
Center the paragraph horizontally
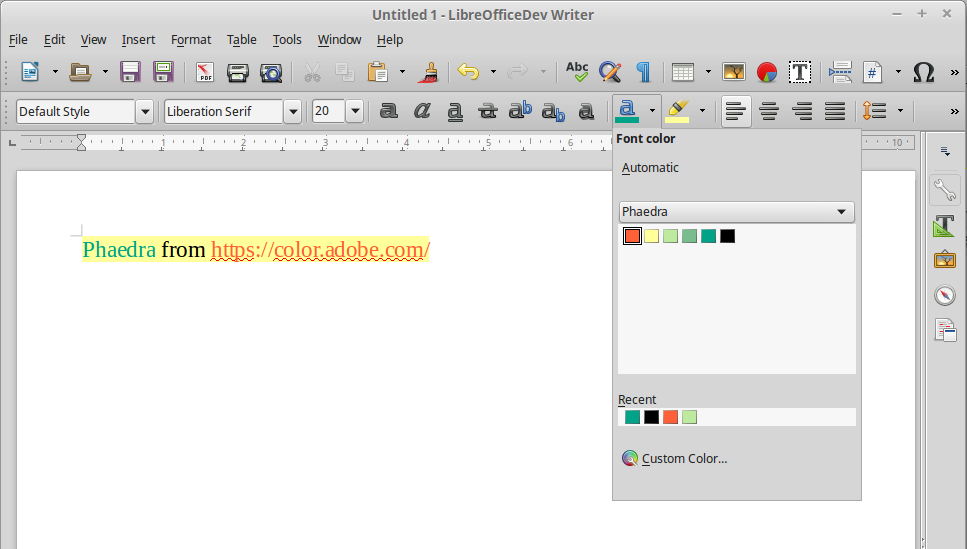coord(769,111)
